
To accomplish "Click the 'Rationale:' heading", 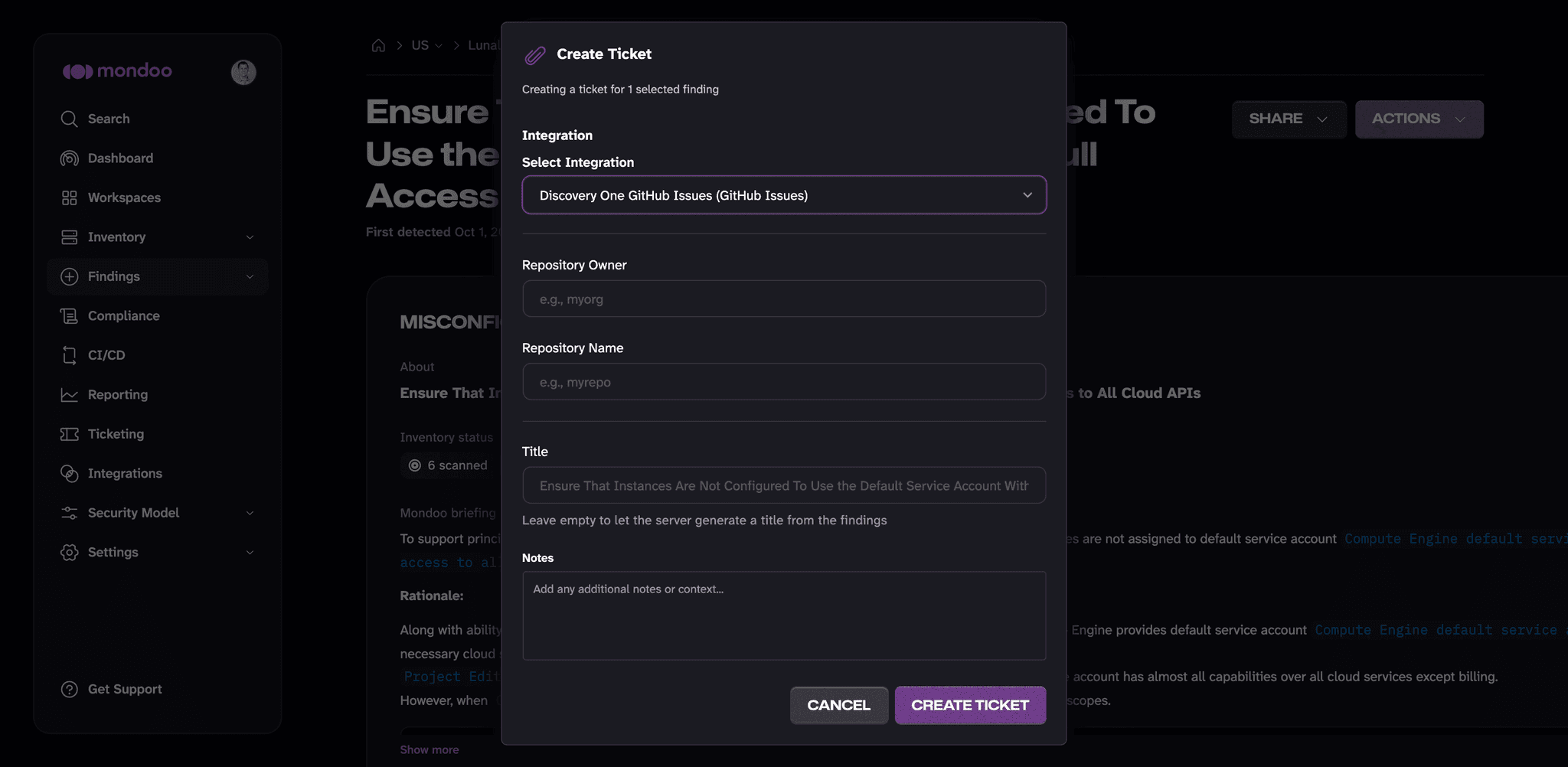I will coord(431,596).
